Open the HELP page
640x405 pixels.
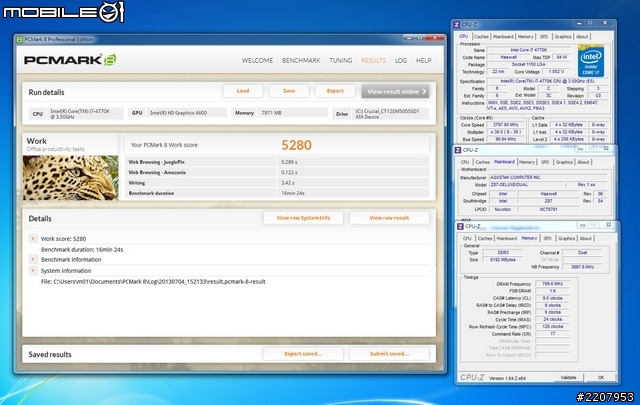[x=424, y=60]
